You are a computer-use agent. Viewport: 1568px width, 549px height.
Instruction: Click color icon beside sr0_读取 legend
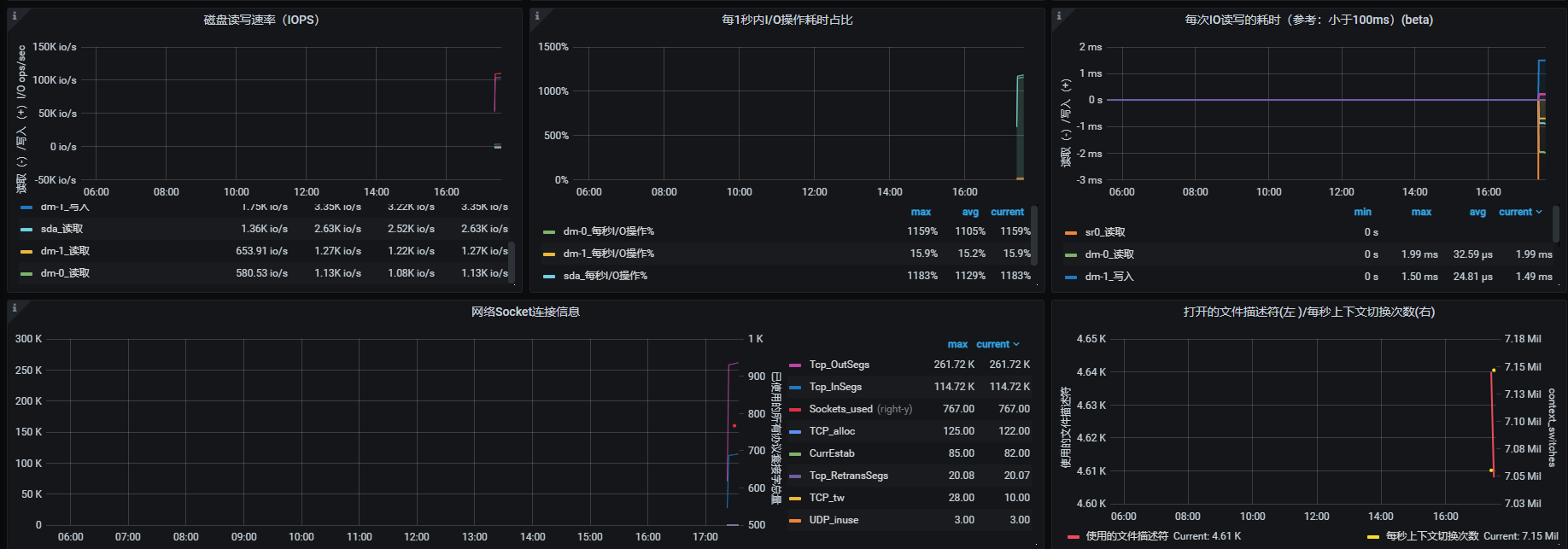[x=1071, y=233]
